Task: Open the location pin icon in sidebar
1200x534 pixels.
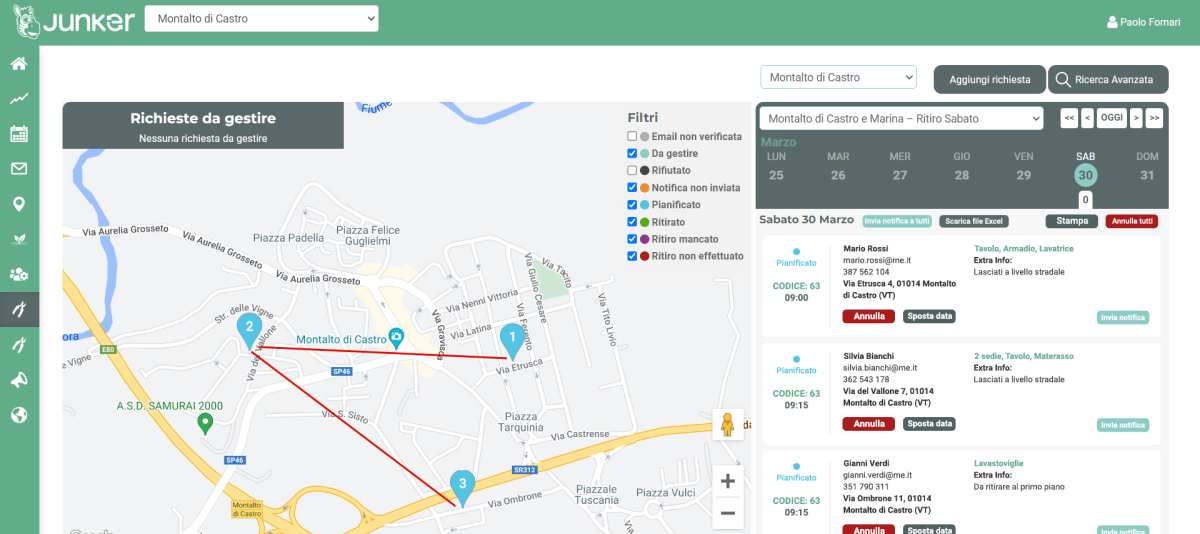Action: click(x=18, y=204)
